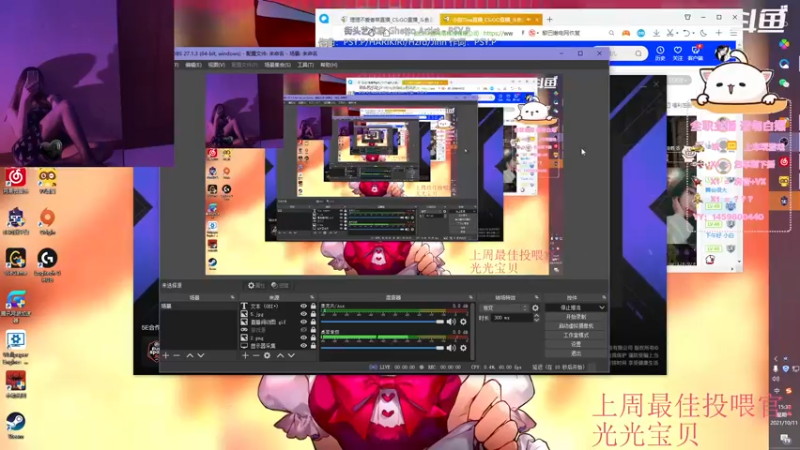Open a new browser tab with the plus
The height and width of the screenshot is (450, 800).
pyautogui.click(x=549, y=19)
